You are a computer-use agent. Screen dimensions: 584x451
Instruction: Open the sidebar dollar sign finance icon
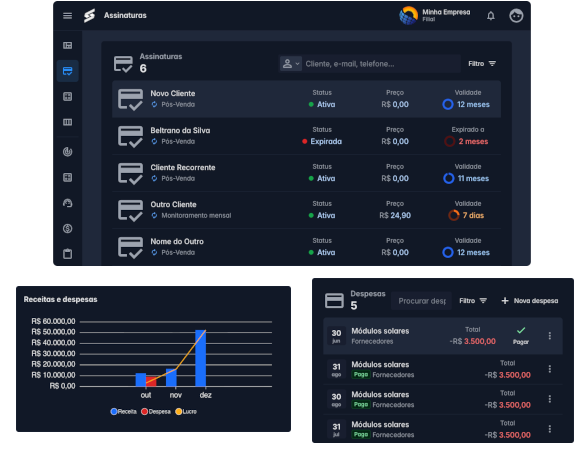click(x=67, y=228)
